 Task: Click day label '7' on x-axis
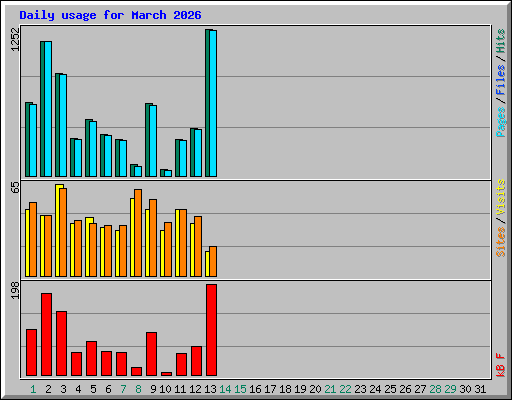click(123, 389)
